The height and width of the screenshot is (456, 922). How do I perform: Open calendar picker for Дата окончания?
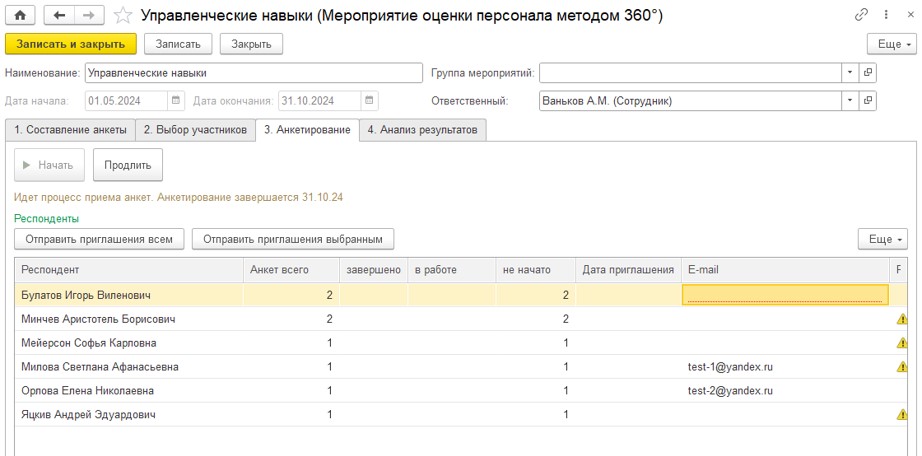(369, 101)
